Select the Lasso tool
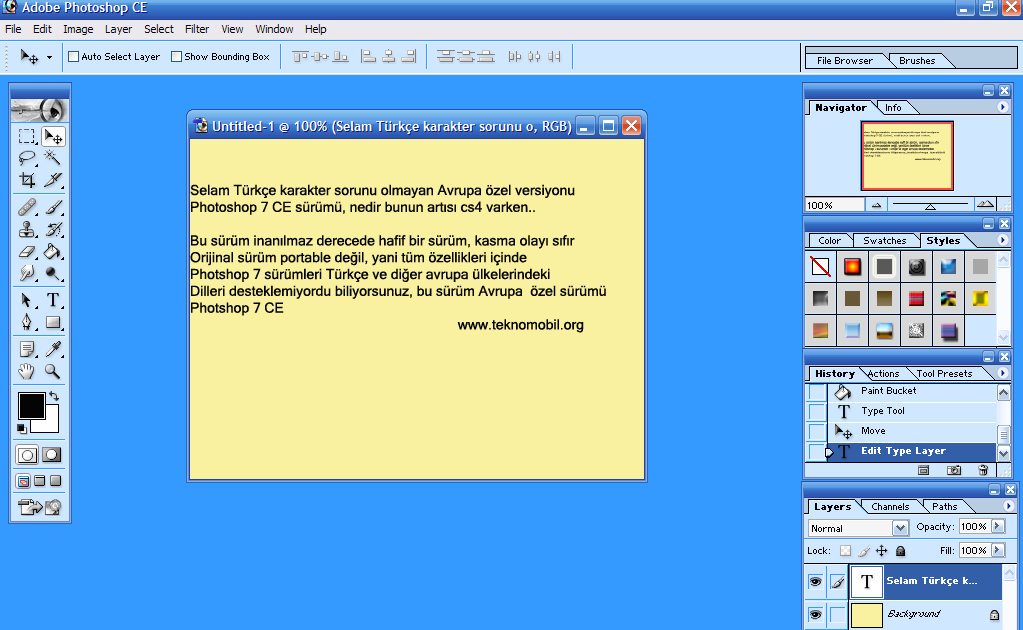 (x=27, y=158)
